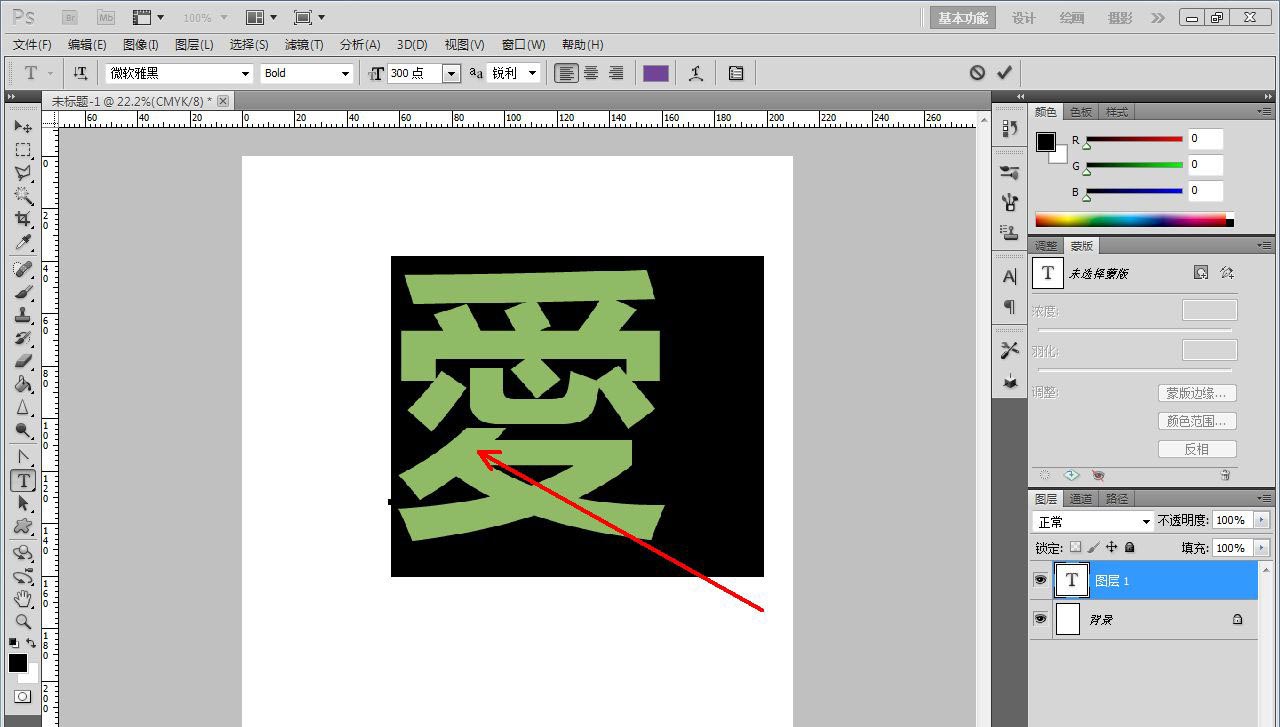Select the Path Selection tool
This screenshot has height=727, width=1280.
pyautogui.click(x=23, y=504)
